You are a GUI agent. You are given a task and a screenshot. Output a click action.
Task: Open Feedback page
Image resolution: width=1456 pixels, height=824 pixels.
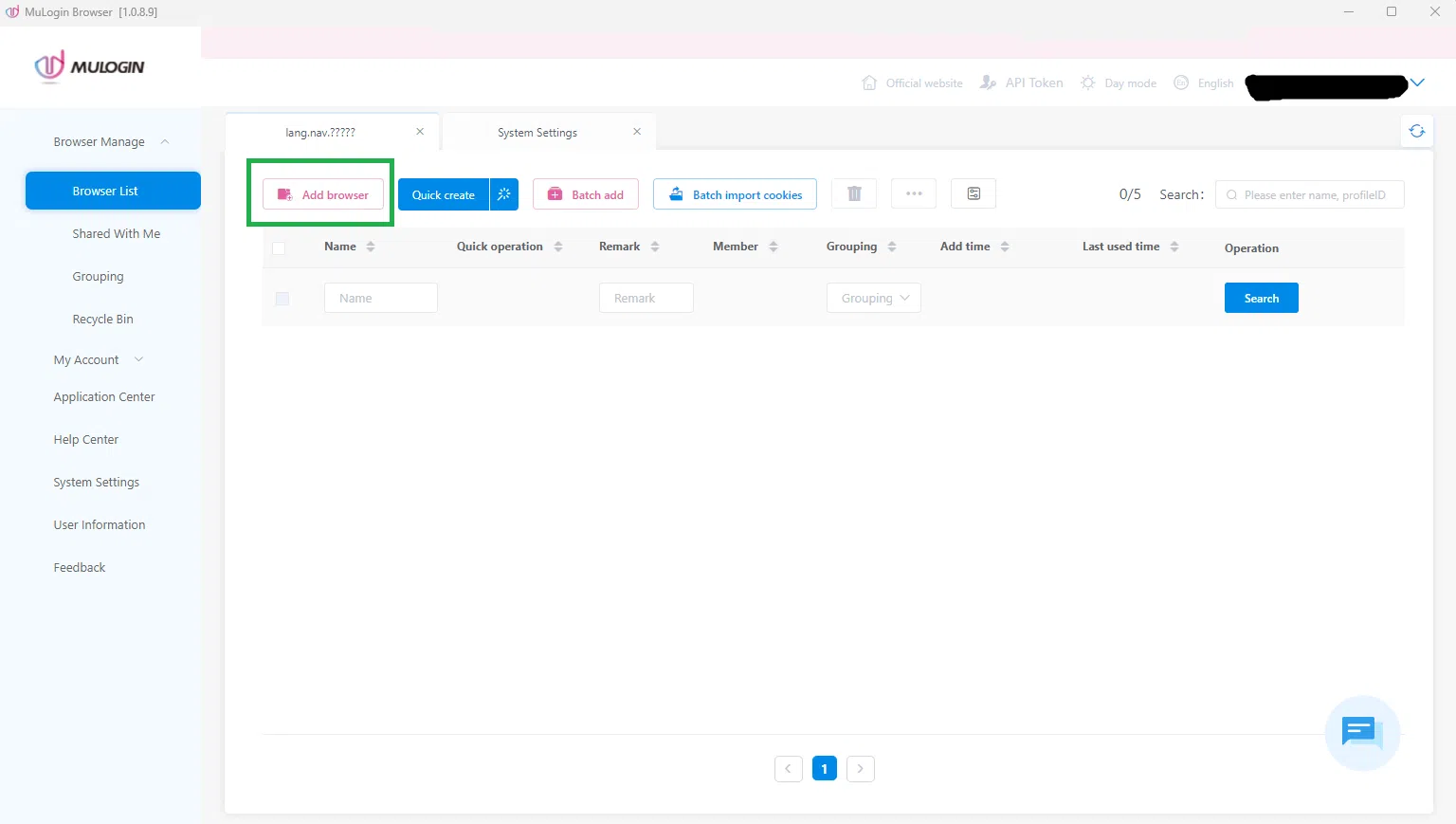click(80, 568)
